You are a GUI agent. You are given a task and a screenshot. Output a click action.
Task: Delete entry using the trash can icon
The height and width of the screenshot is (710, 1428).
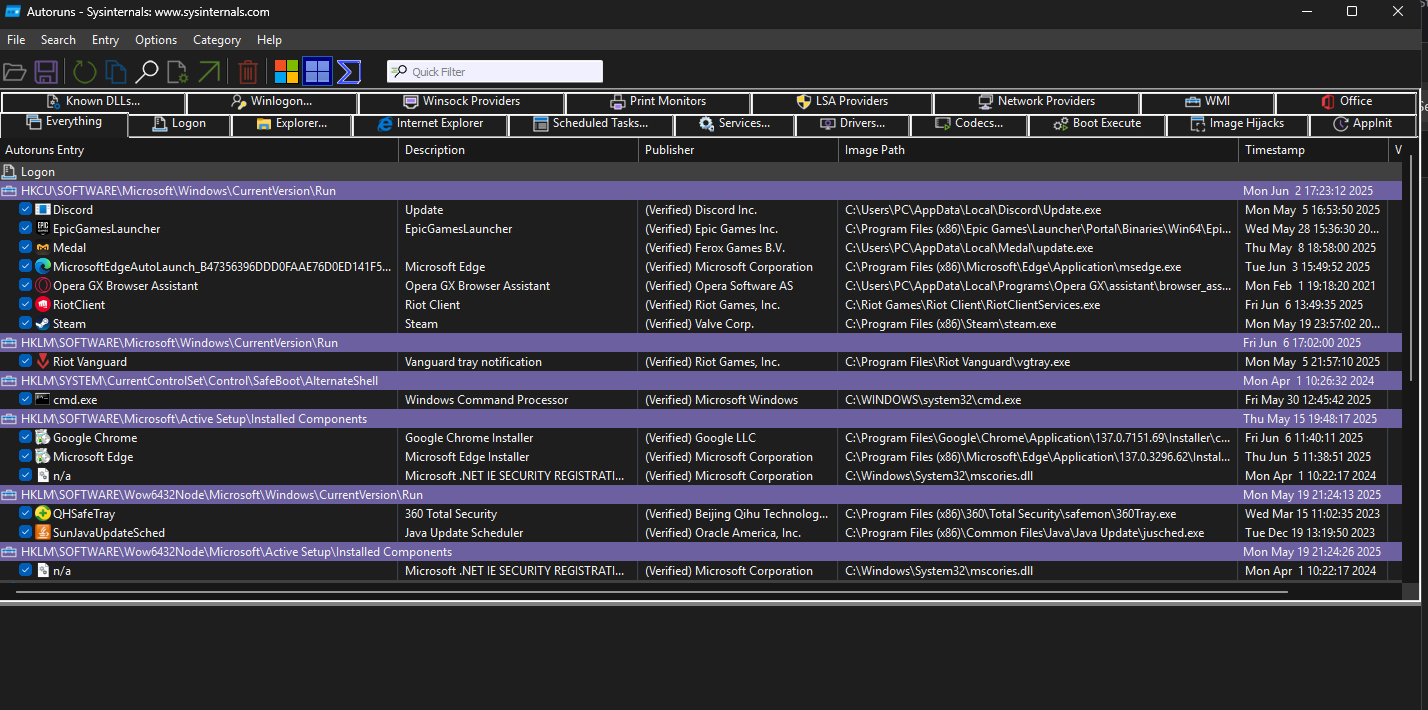pyautogui.click(x=248, y=71)
